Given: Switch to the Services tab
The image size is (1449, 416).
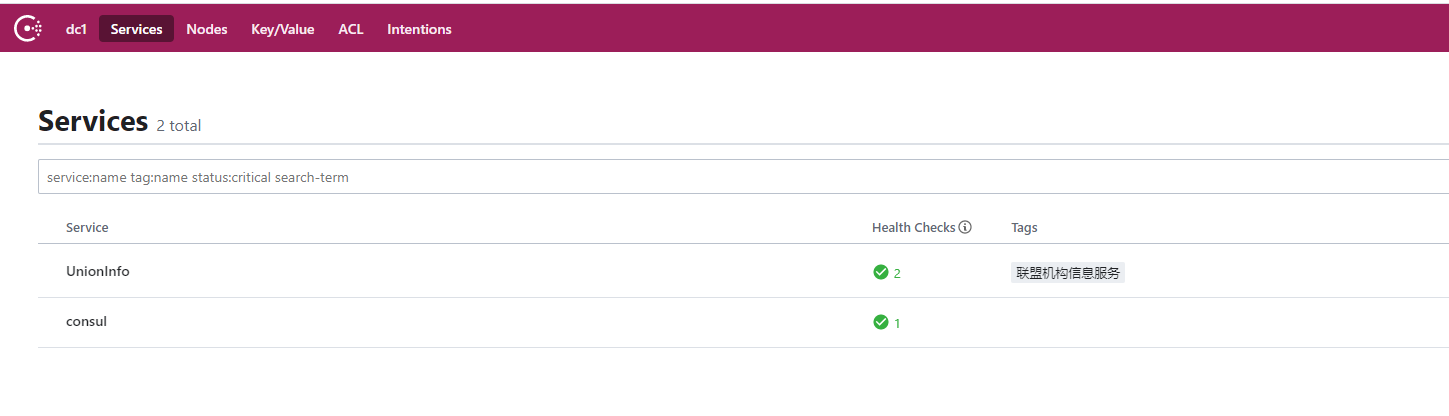Looking at the screenshot, I should click(x=136, y=29).
